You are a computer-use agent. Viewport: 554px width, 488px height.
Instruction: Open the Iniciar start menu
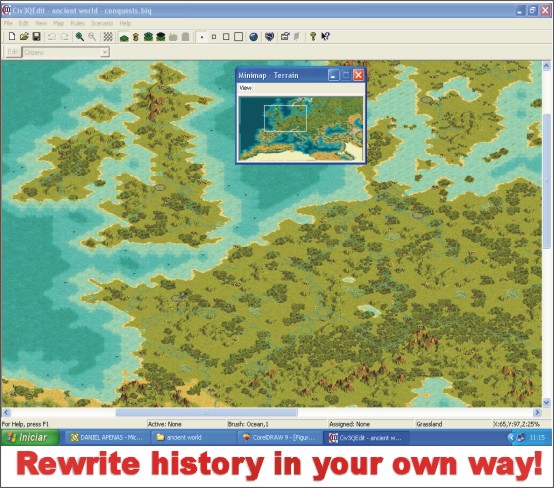pyautogui.click(x=29, y=437)
